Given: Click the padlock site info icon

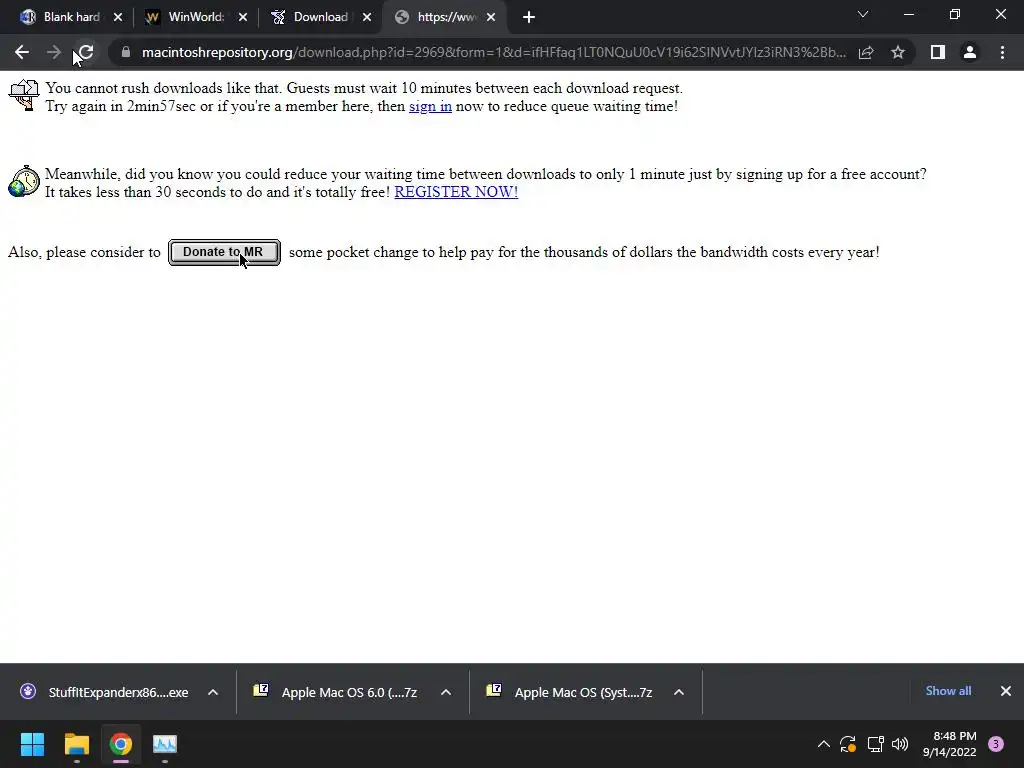Looking at the screenshot, I should [x=125, y=52].
